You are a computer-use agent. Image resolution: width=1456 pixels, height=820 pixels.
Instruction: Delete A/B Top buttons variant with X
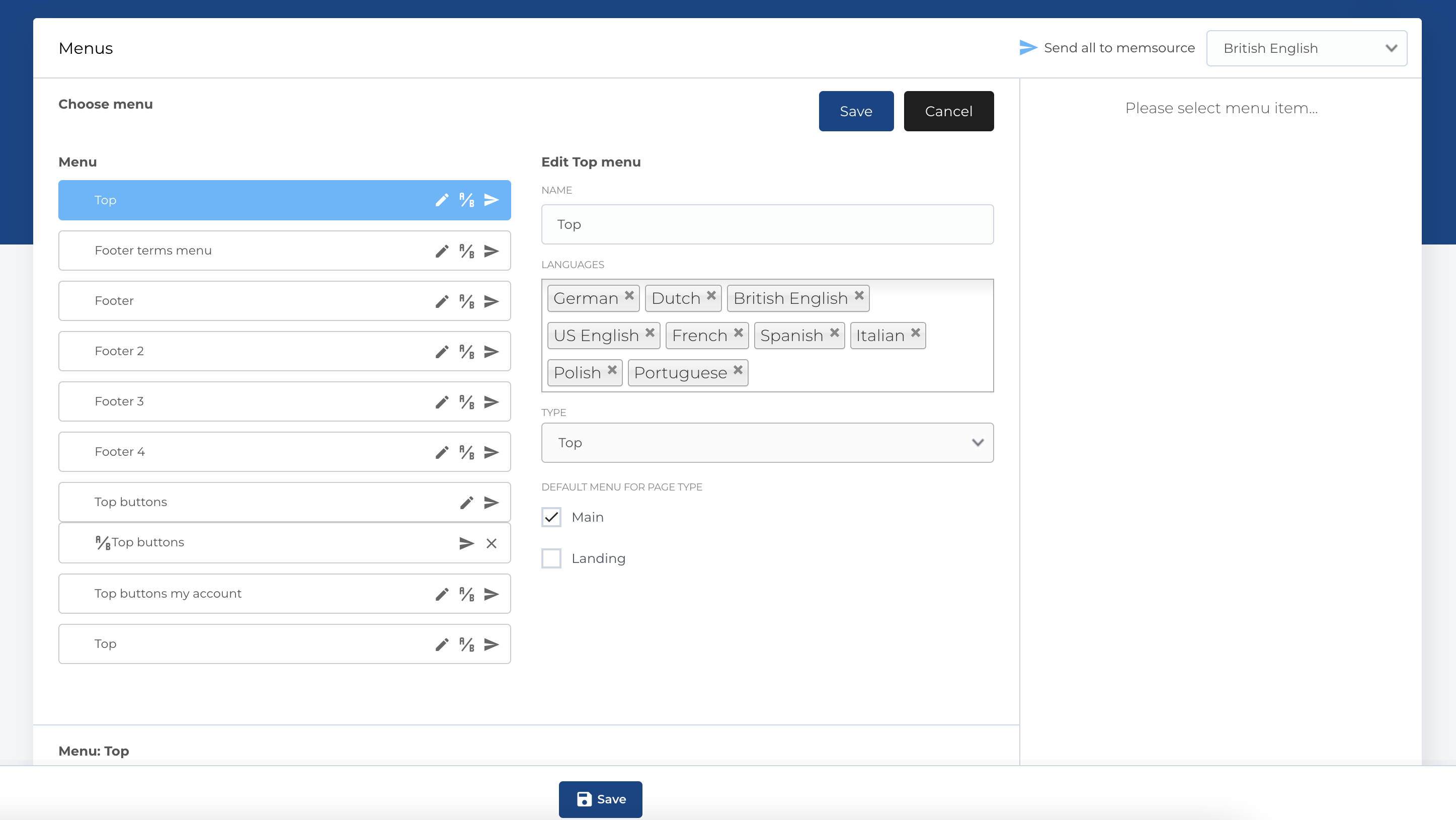491,543
